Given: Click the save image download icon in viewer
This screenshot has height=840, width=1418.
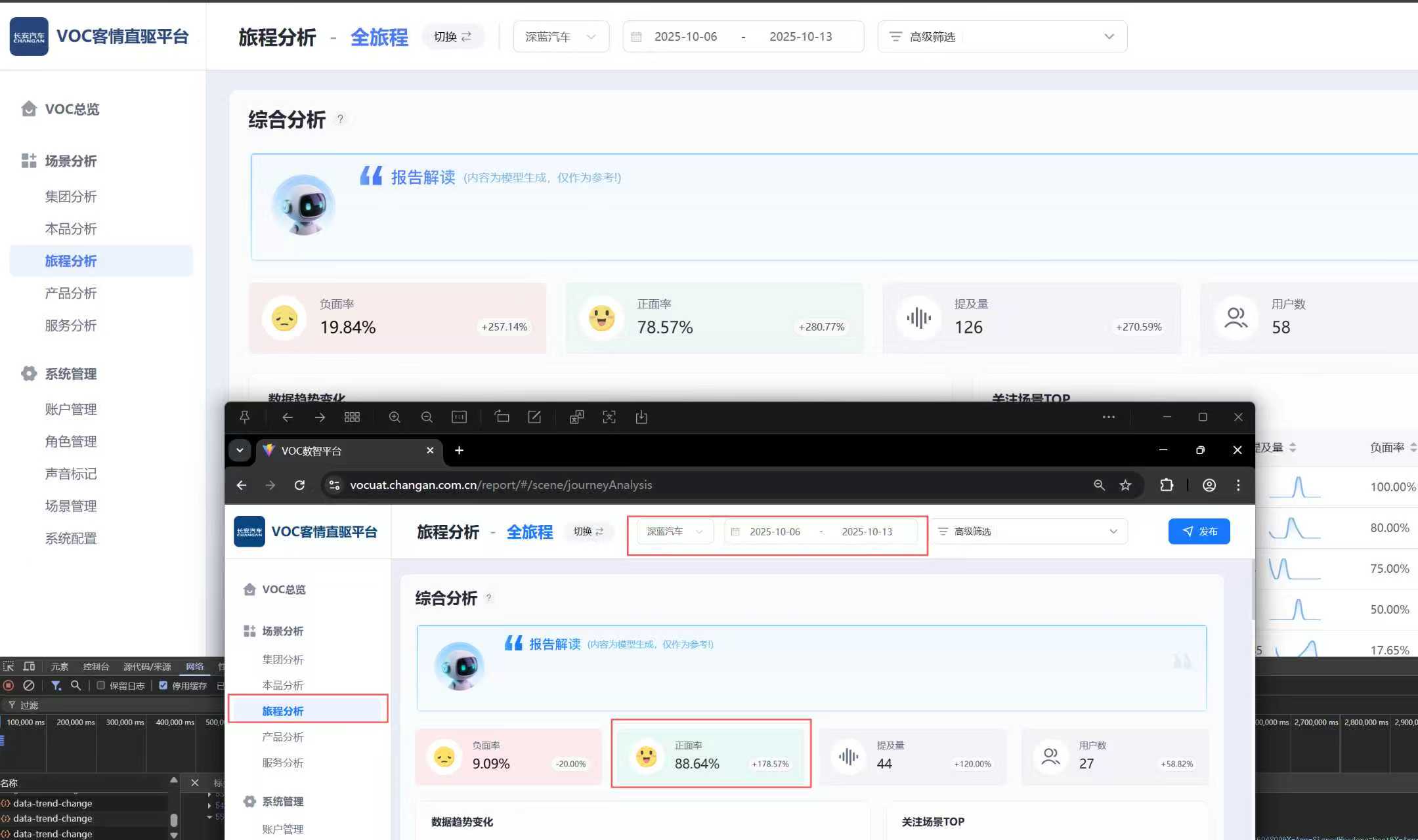Looking at the screenshot, I should (x=641, y=417).
